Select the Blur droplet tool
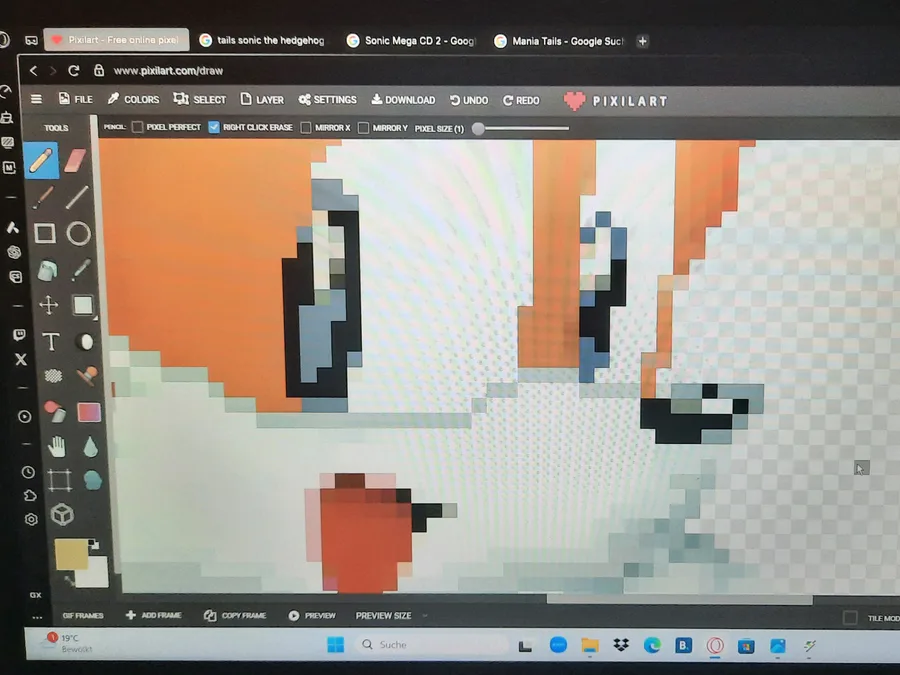The height and width of the screenshot is (675, 900). 91,447
